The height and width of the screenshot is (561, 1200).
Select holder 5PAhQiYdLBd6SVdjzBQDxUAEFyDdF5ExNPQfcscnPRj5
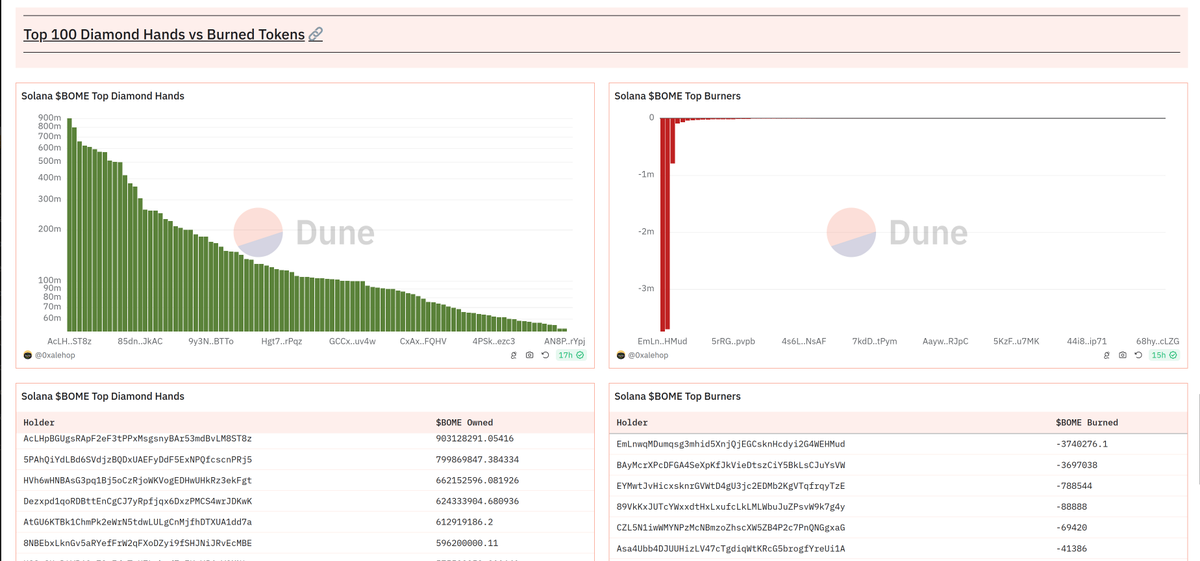click(137, 459)
